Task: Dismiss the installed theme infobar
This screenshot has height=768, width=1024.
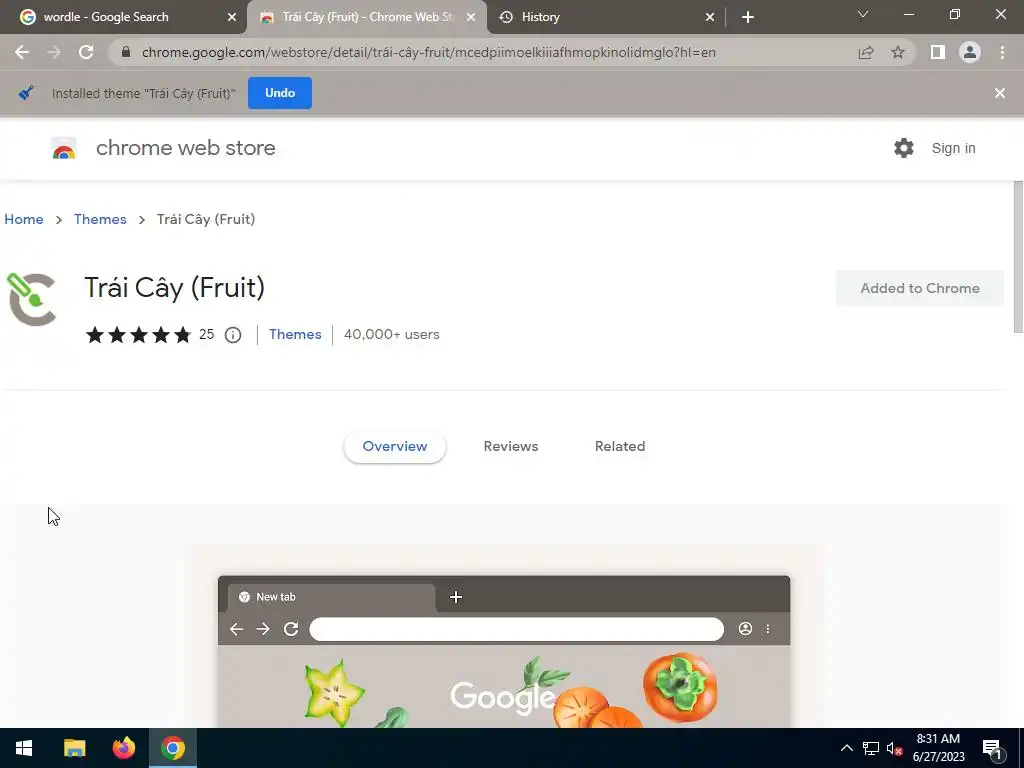Action: pyautogui.click(x=1000, y=93)
